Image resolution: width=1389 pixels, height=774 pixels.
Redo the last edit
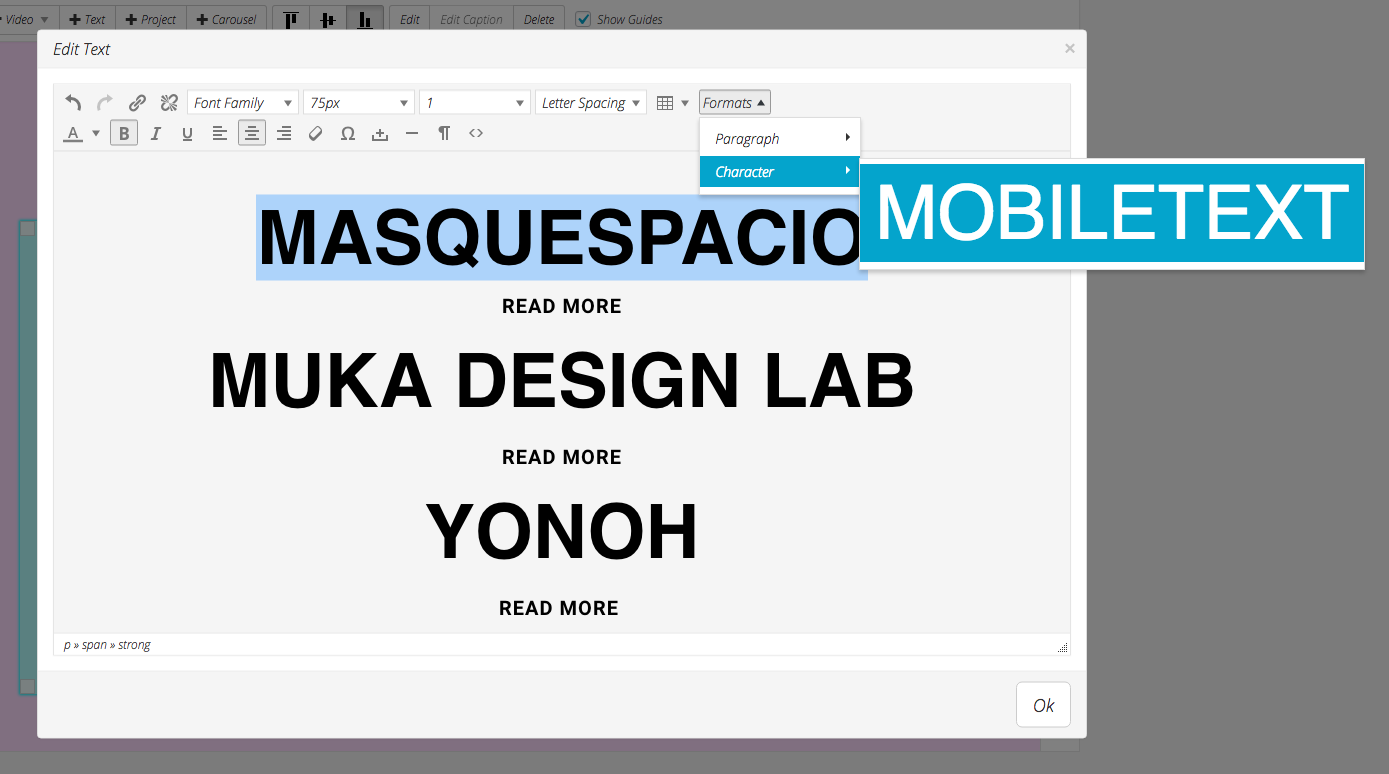(x=103, y=101)
